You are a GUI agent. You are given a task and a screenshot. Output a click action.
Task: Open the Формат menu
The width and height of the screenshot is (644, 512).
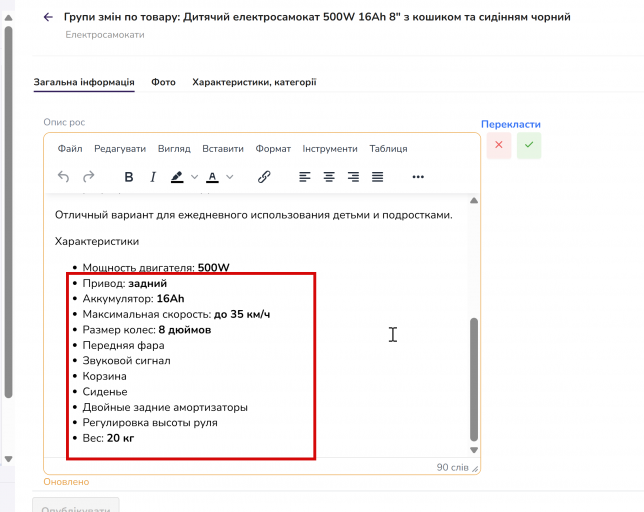(273, 149)
